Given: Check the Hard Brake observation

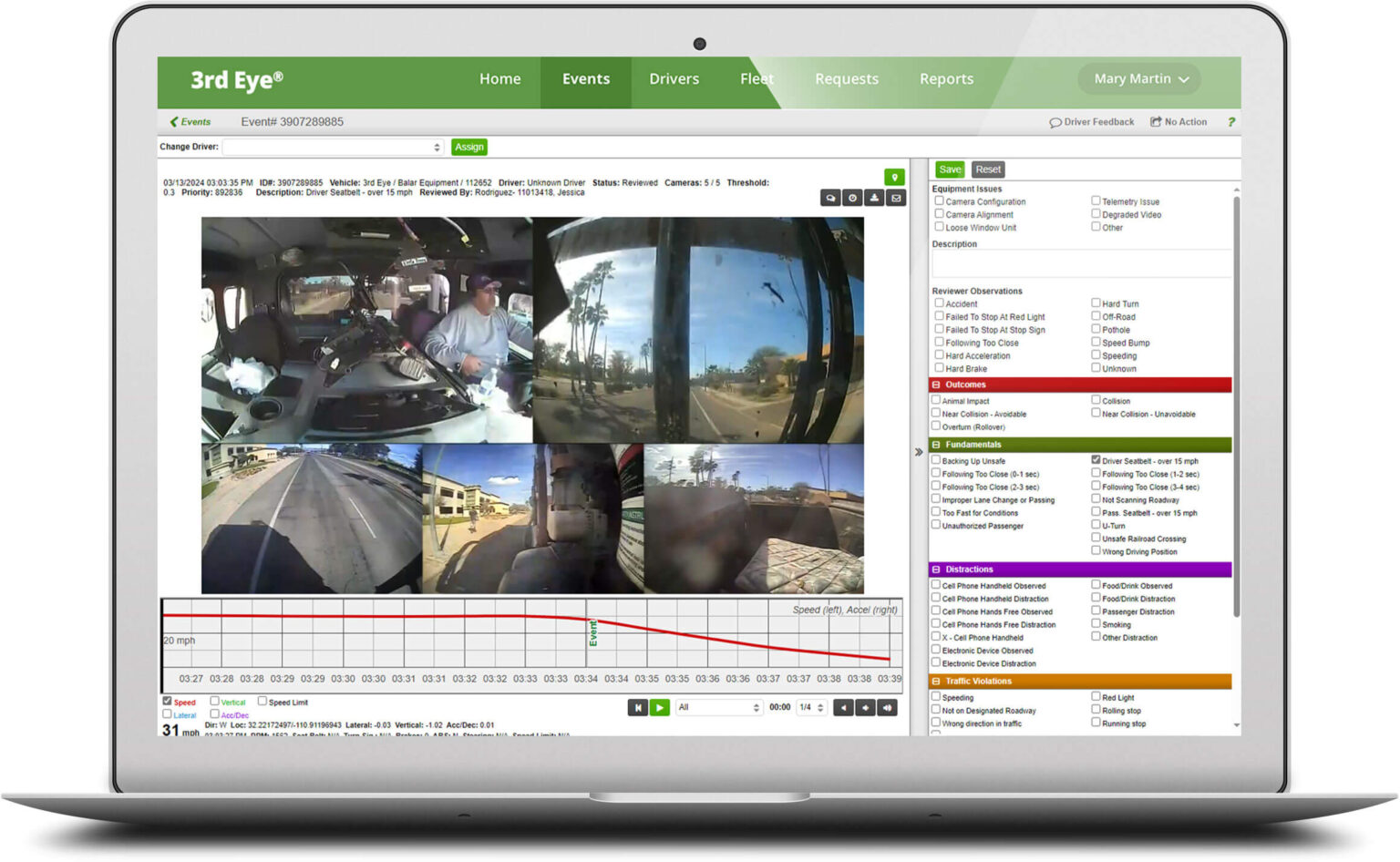Looking at the screenshot, I should pyautogui.click(x=939, y=367).
